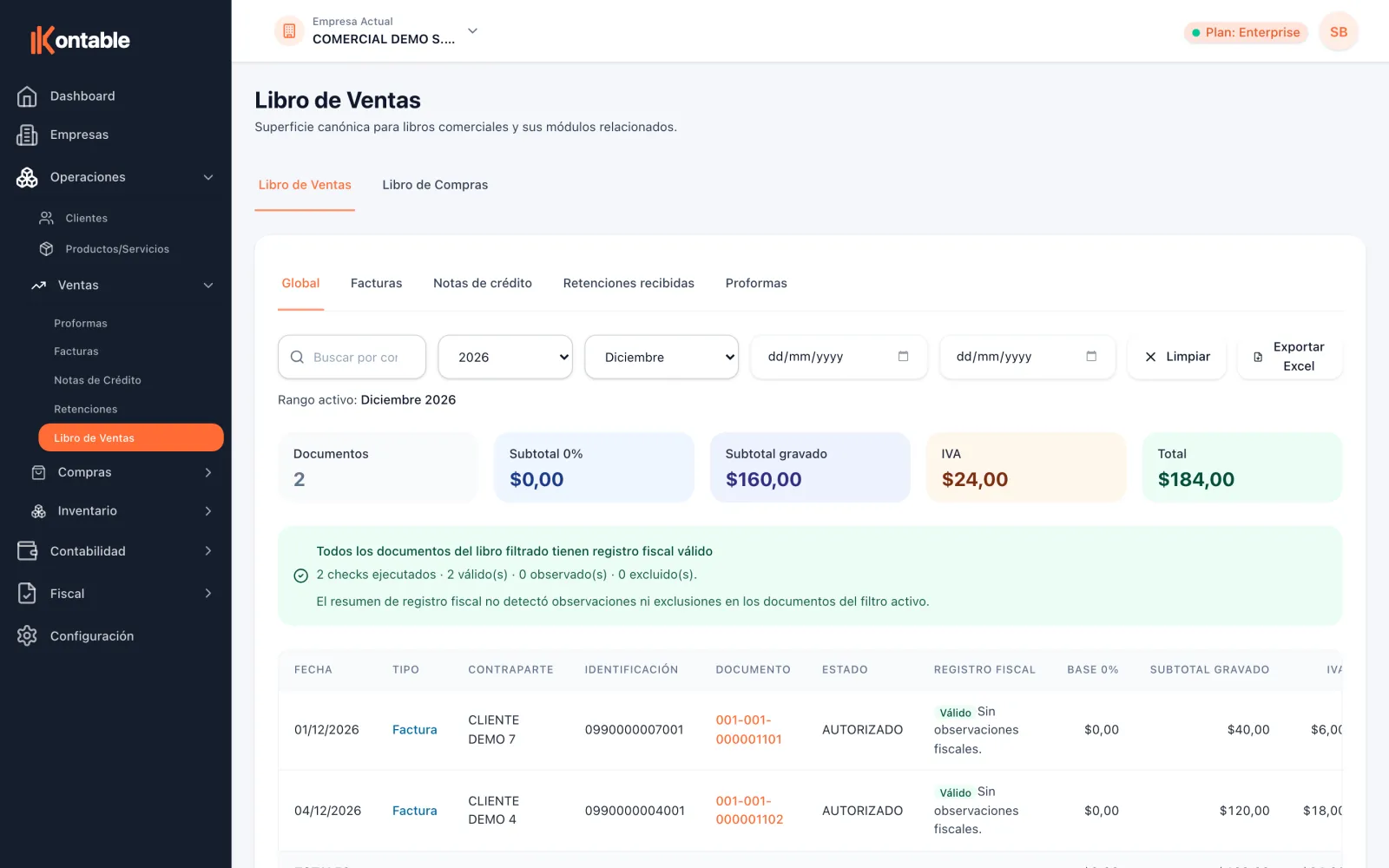Viewport: 1389px width, 868px height.
Task: Click the Total $184,00 summary card
Action: 1242,467
